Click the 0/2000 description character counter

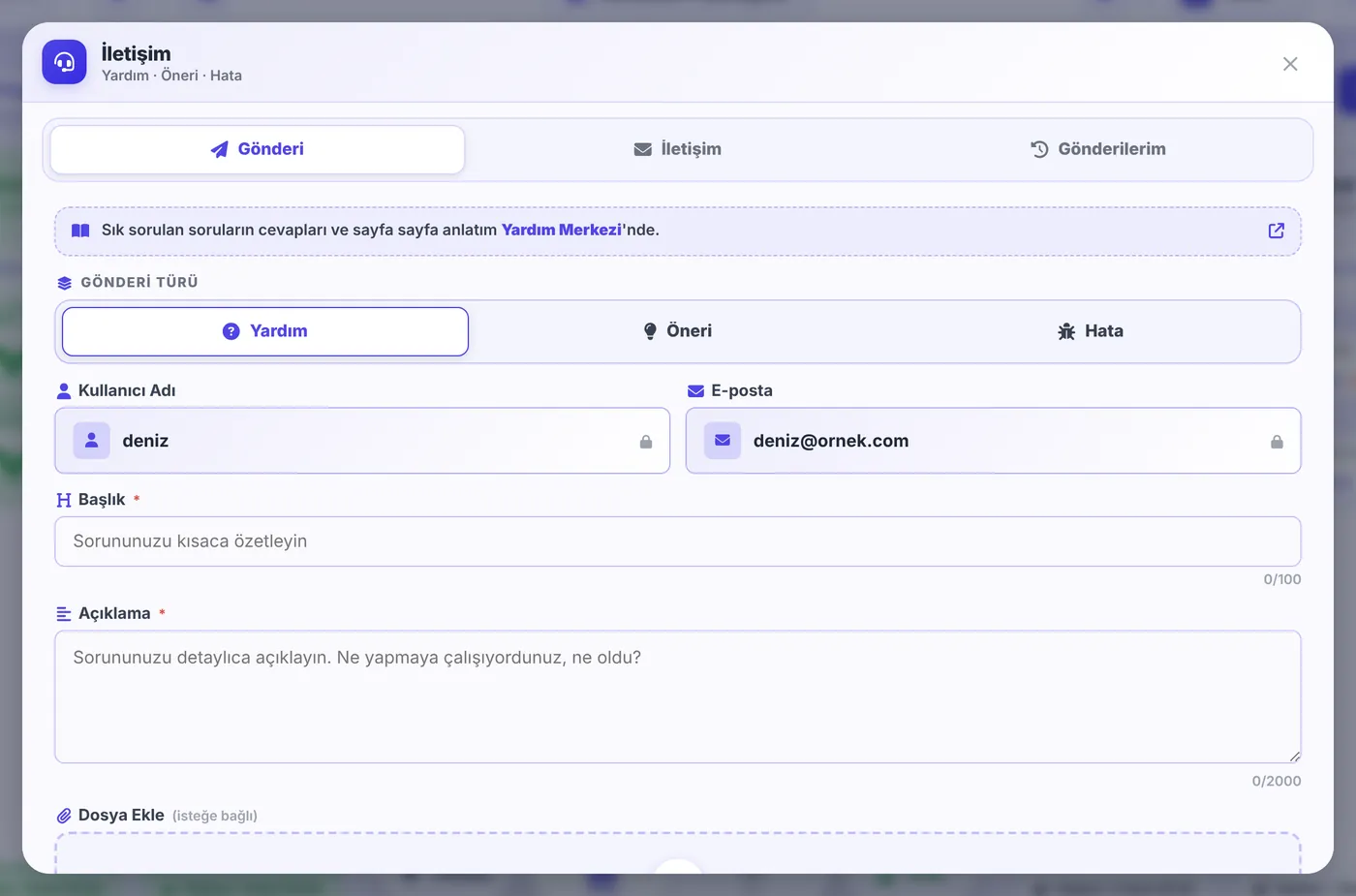(1277, 781)
